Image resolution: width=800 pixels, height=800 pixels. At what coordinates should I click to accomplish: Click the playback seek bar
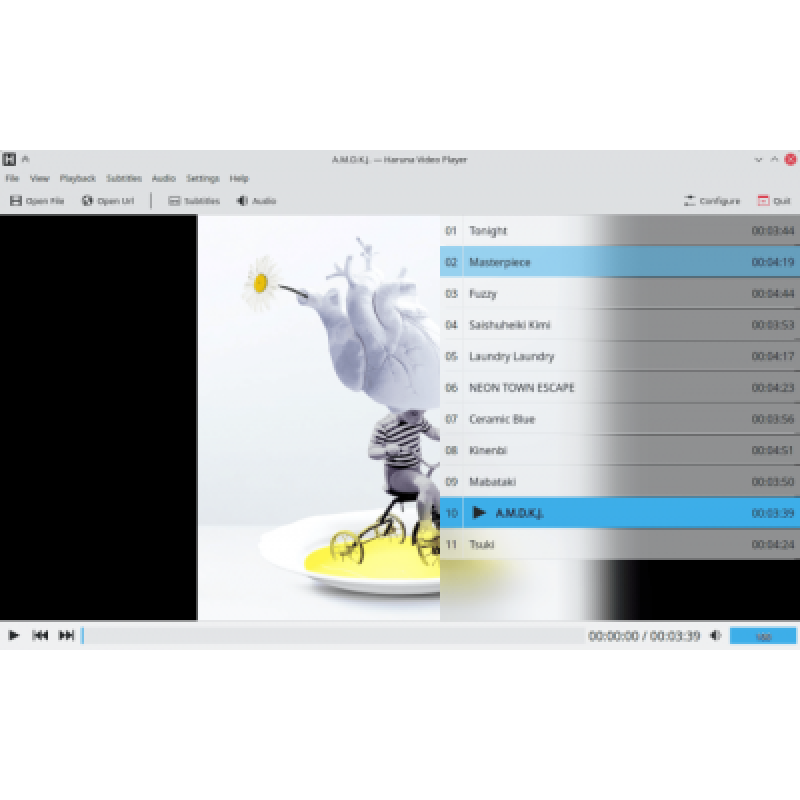coord(330,636)
